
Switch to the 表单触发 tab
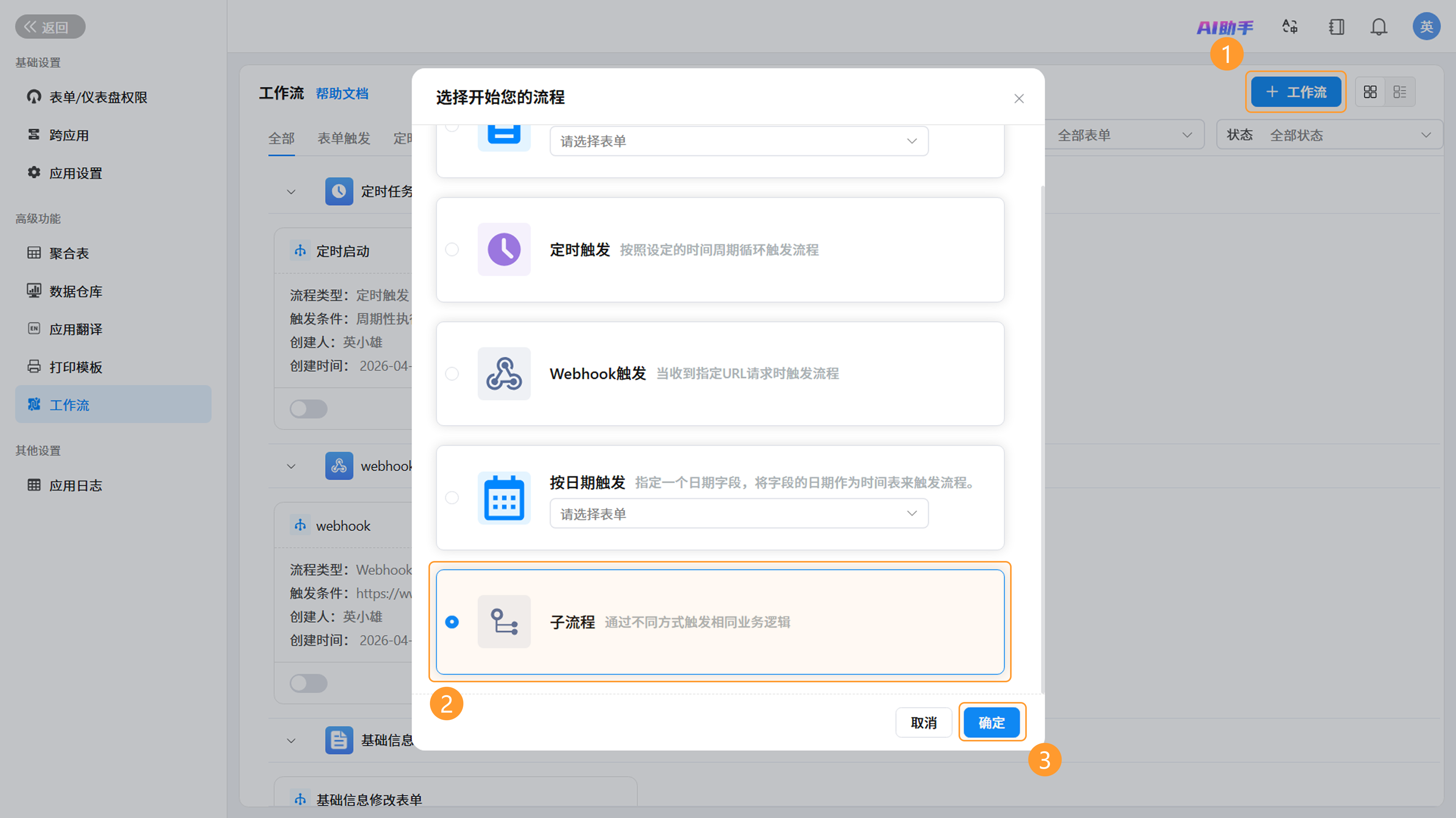344,138
